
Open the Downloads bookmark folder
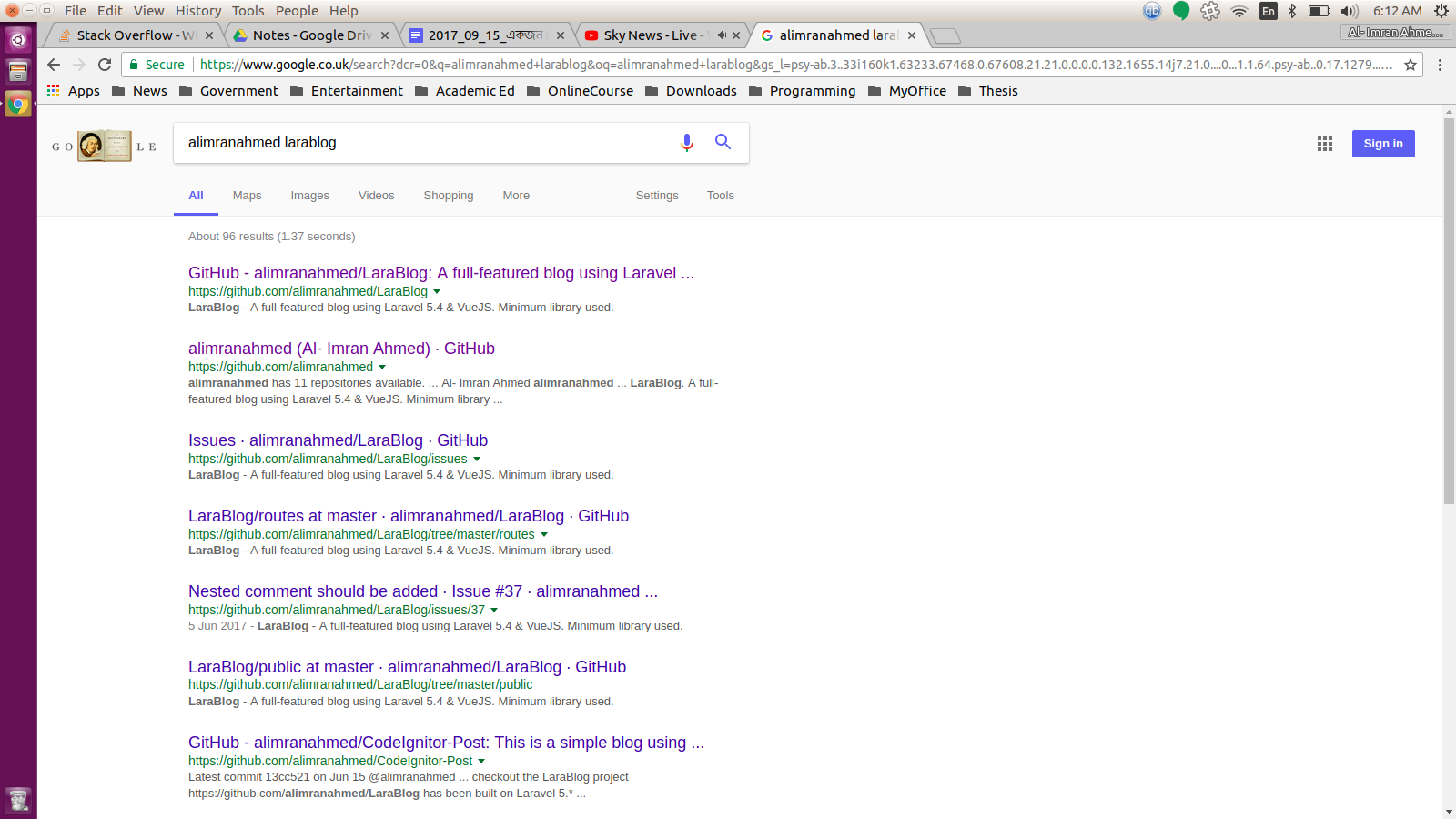(x=691, y=91)
